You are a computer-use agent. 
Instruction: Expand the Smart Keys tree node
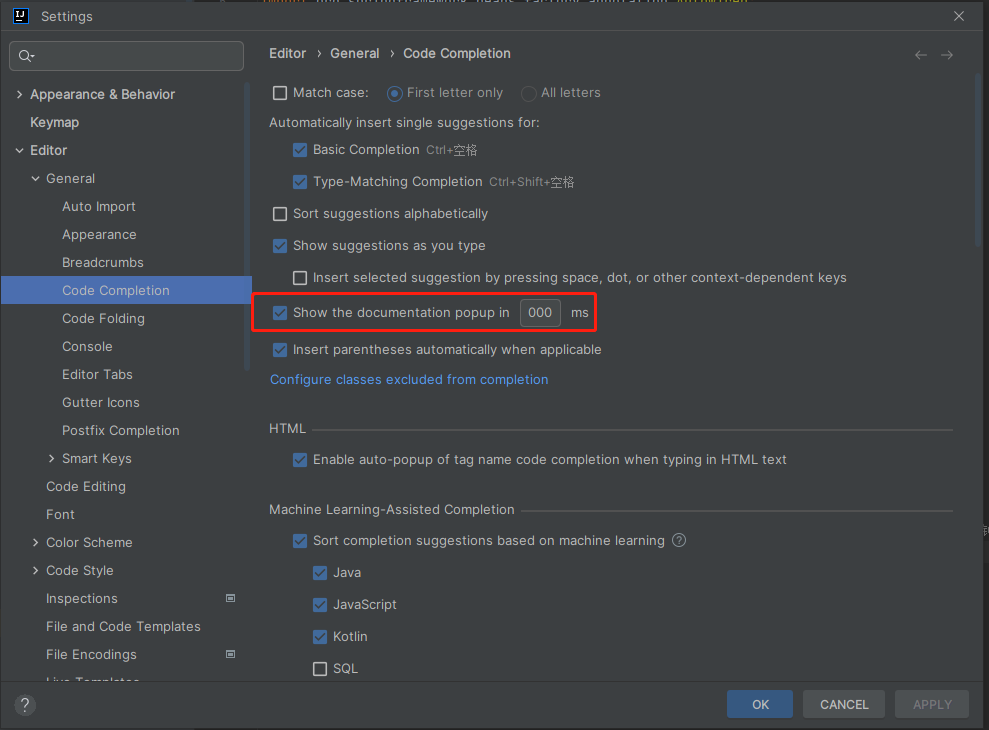[x=52, y=459]
